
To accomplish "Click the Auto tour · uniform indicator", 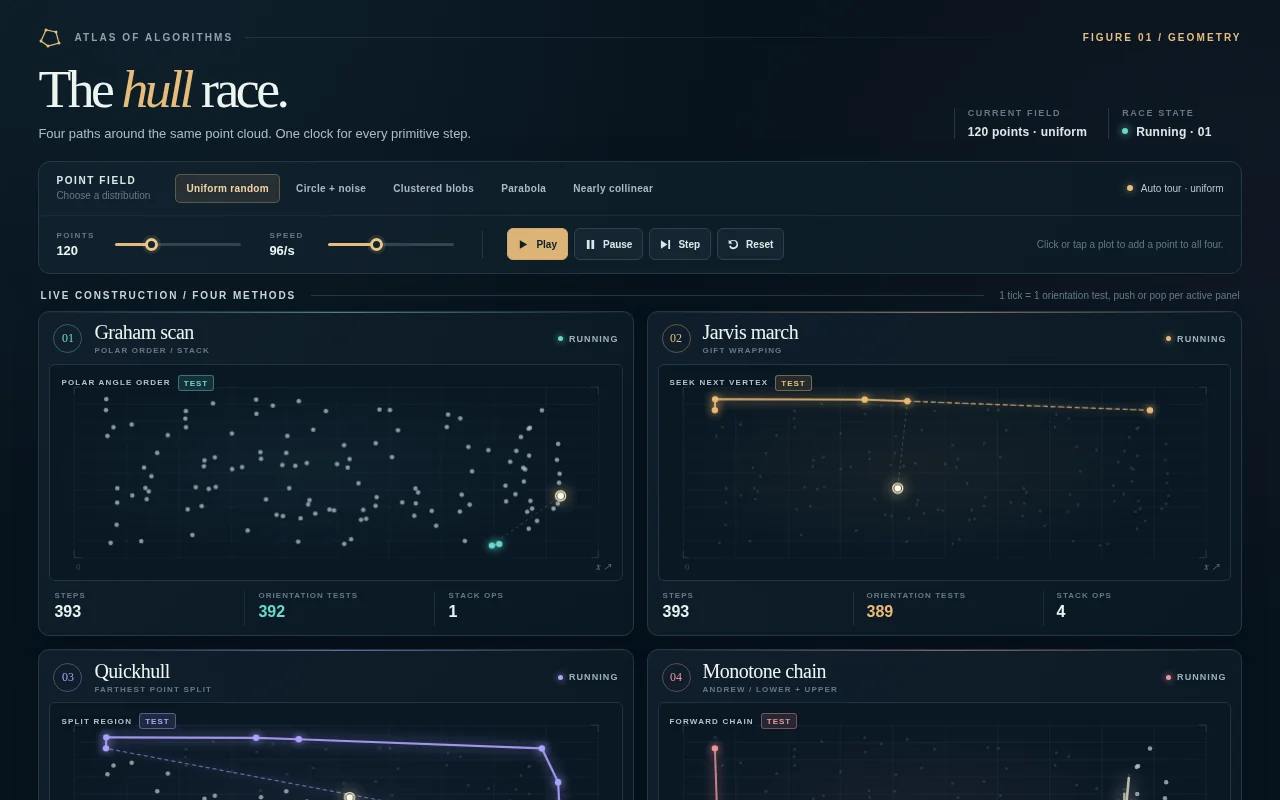I will (1175, 188).
